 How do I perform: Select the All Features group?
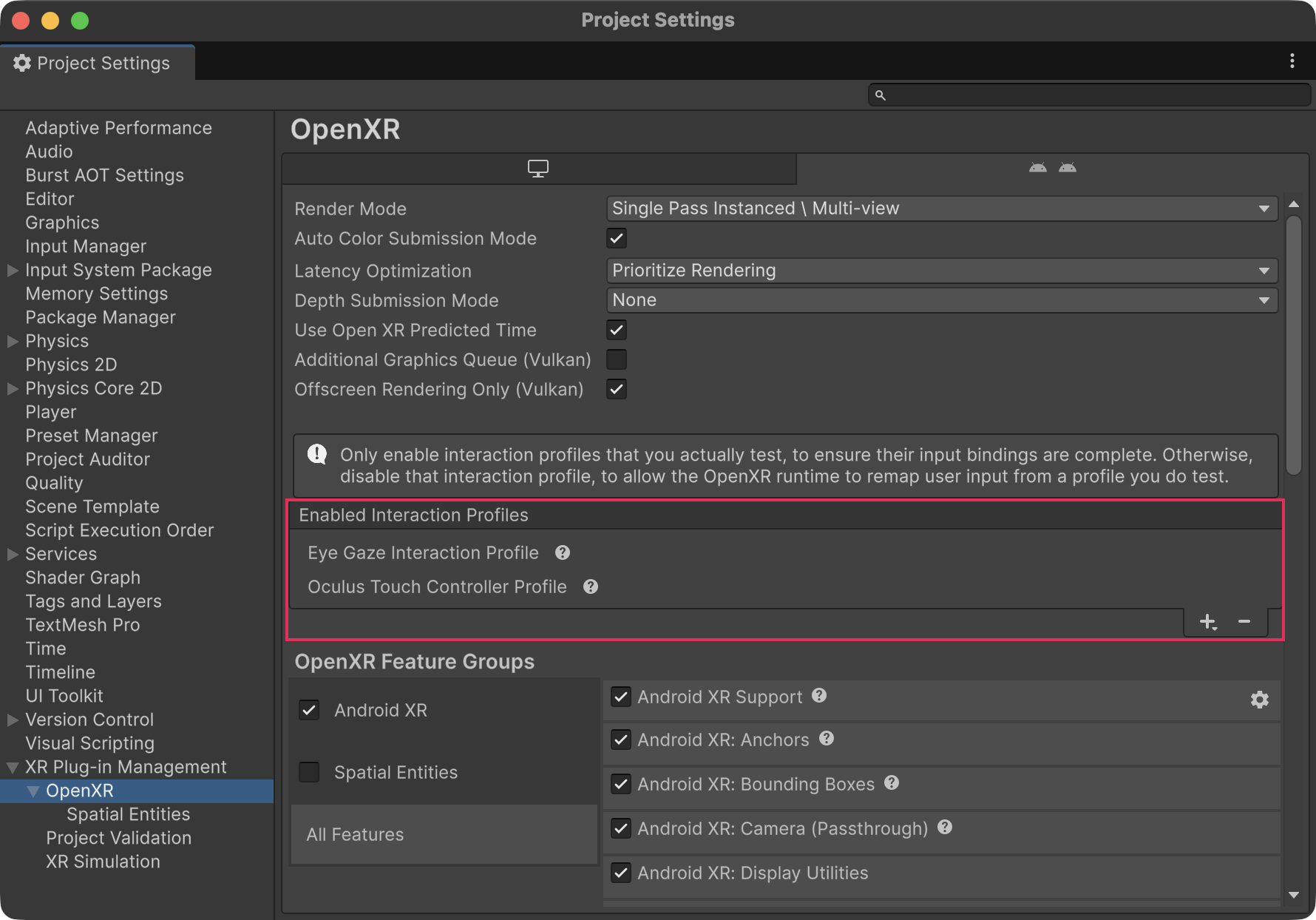(444, 834)
